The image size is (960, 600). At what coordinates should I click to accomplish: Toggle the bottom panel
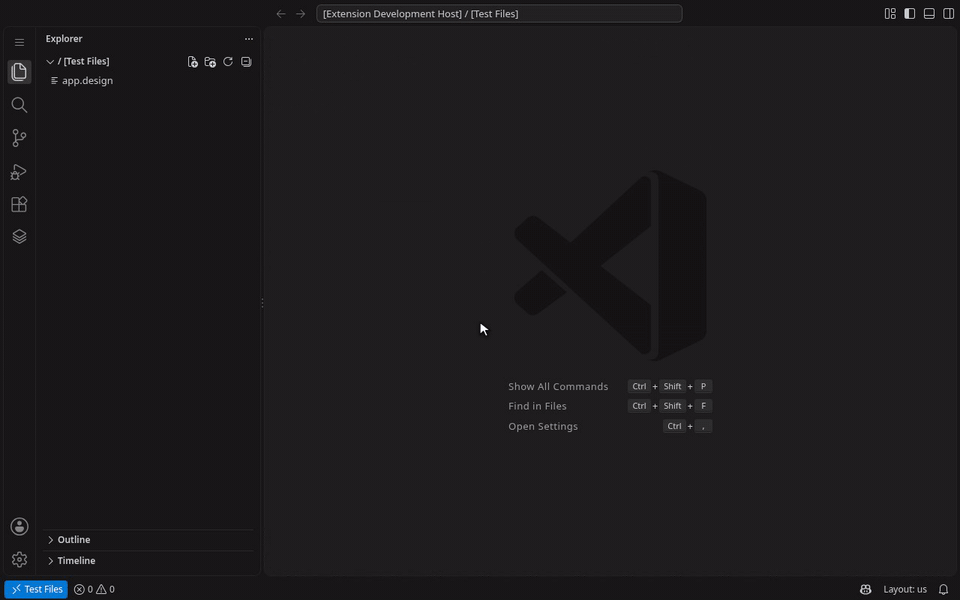pyautogui.click(x=929, y=13)
